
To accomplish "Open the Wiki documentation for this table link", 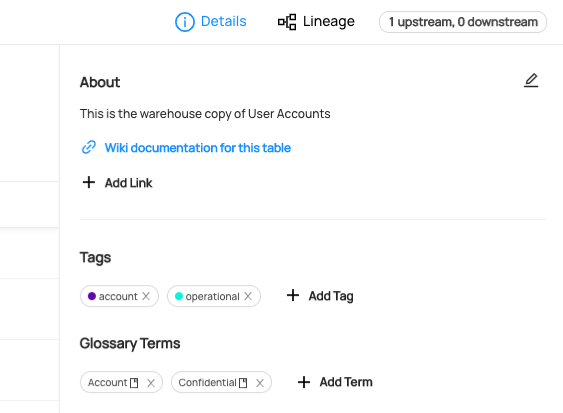I will [197, 148].
